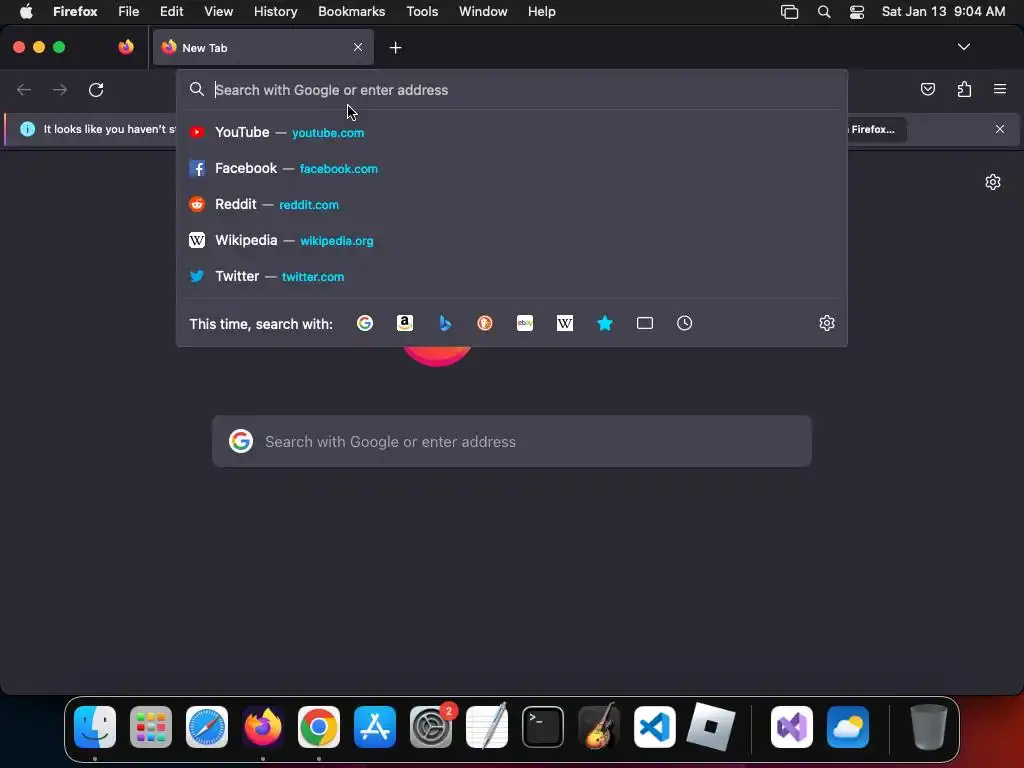
Task: Open Twitter suggestion twitter.com
Action: point(512,276)
